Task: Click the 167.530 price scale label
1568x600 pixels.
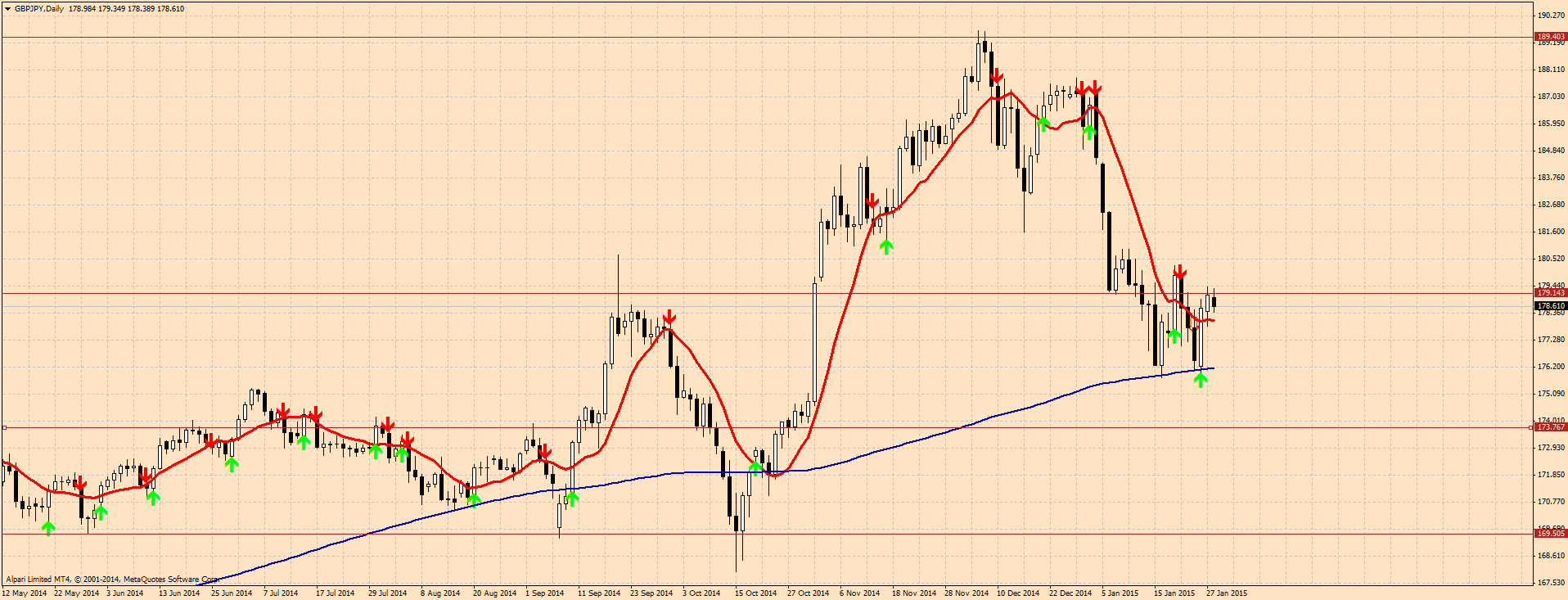Action: 1552,583
